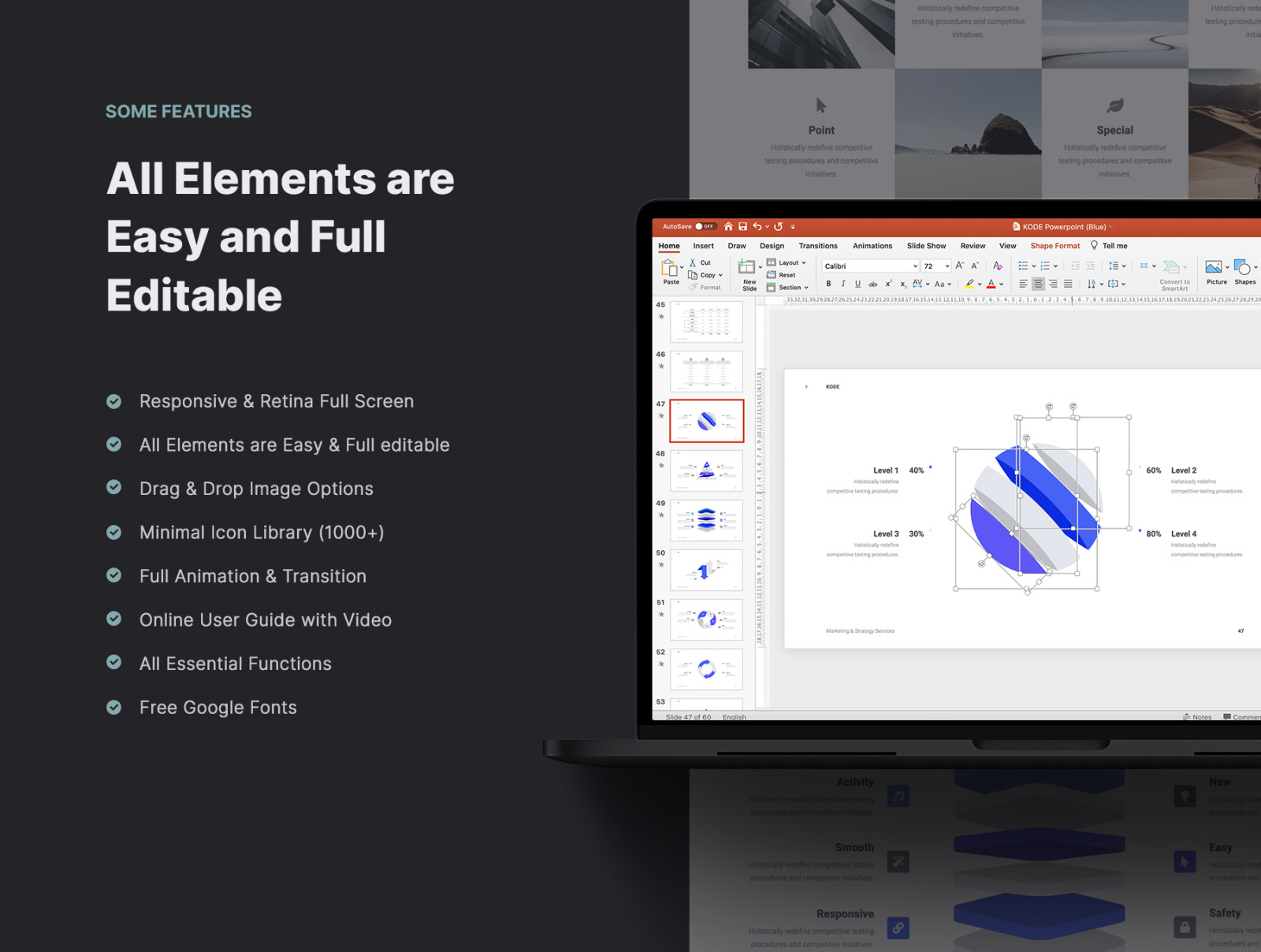This screenshot has width=1261, height=952.
Task: Switch to the Shape Format tab
Action: tap(1055, 246)
